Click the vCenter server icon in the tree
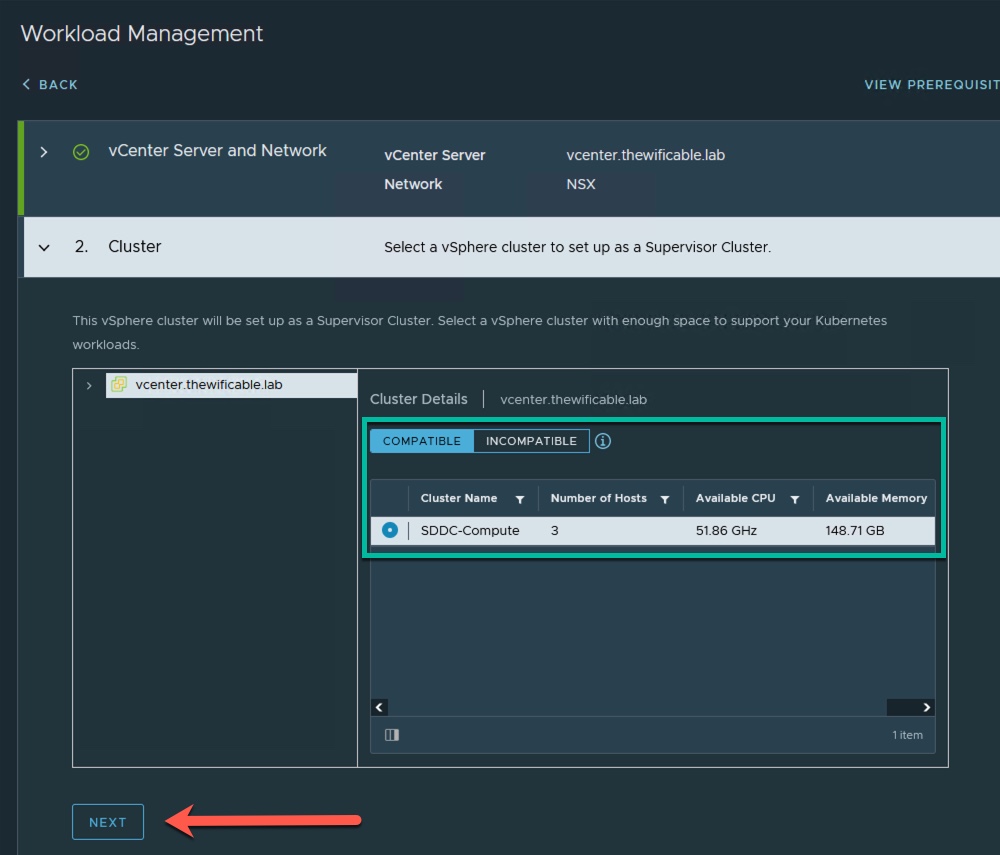This screenshot has height=855, width=1000. [119, 385]
